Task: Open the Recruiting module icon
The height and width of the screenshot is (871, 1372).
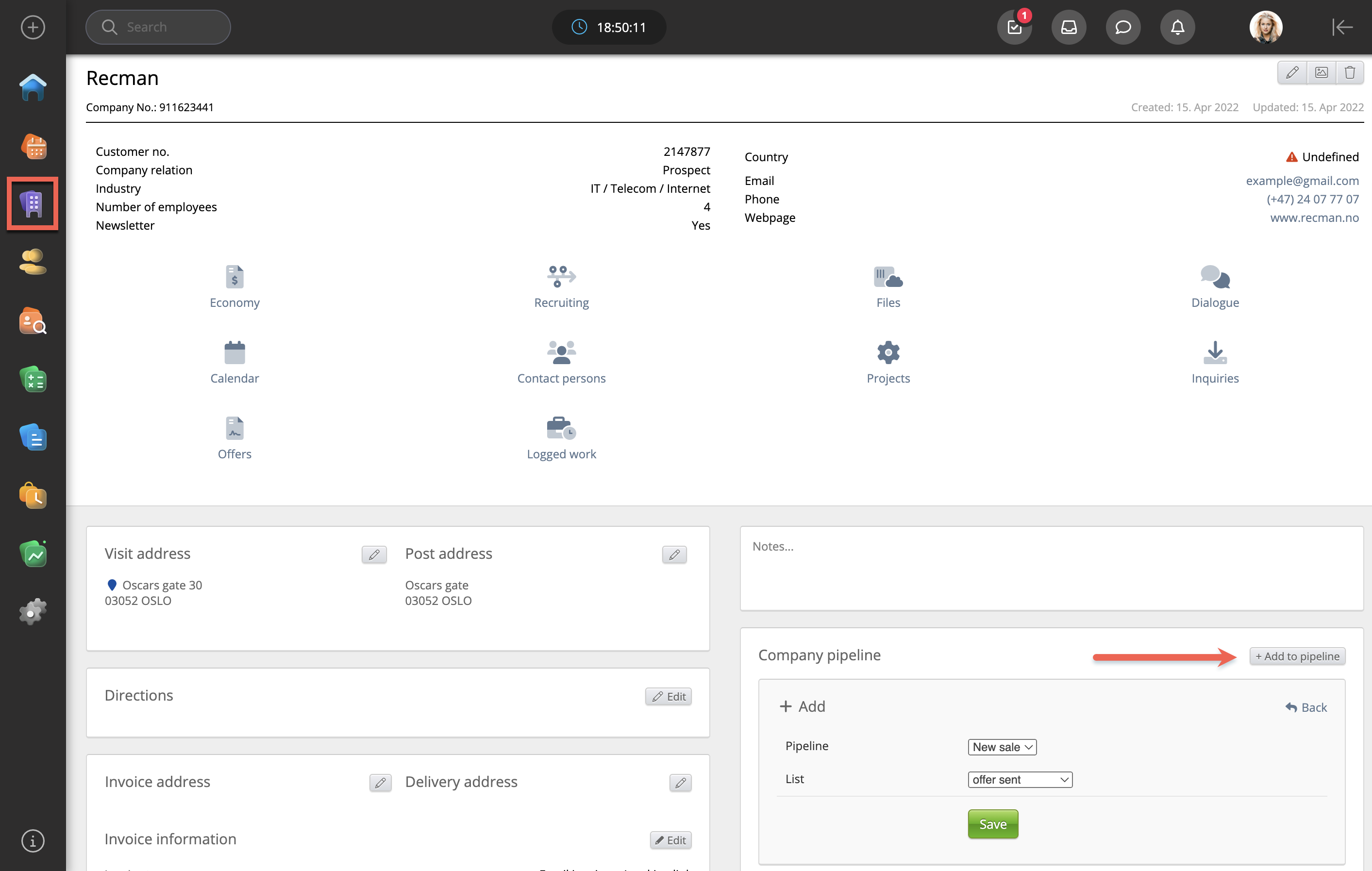Action: point(561,277)
